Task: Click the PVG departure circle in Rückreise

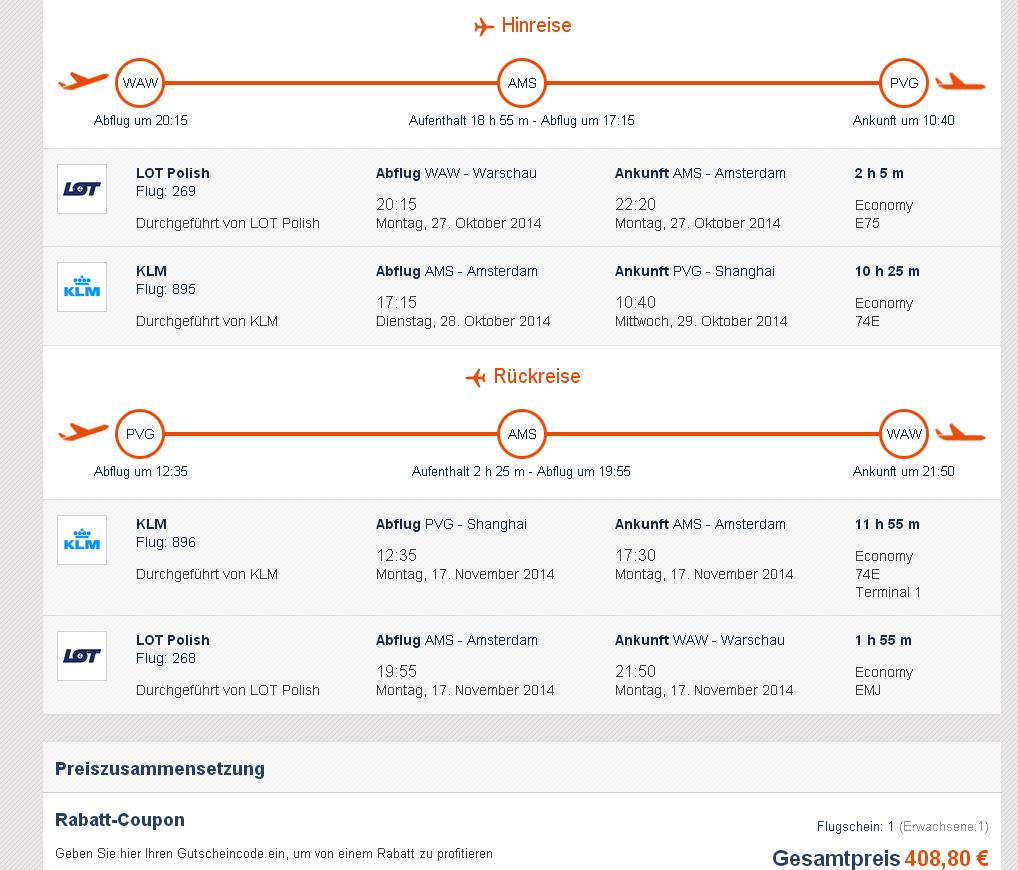Action: click(140, 434)
